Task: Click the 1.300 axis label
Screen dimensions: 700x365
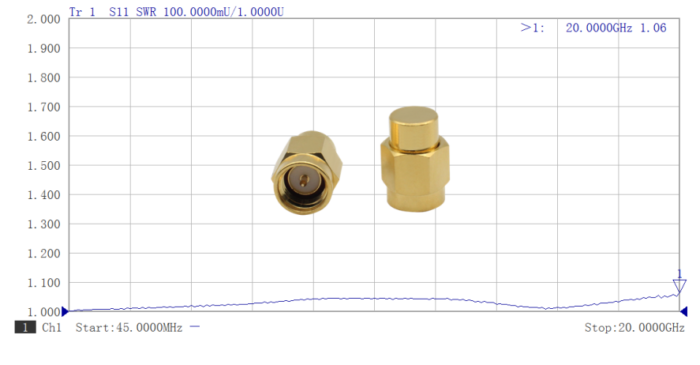Action: [x=43, y=224]
